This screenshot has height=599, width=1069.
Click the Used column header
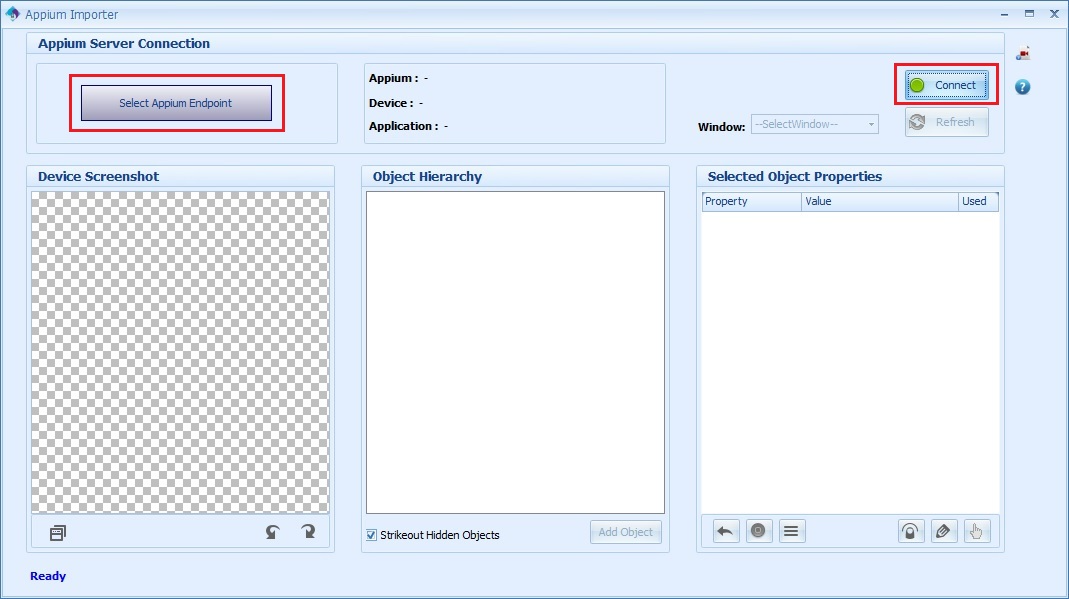click(978, 201)
